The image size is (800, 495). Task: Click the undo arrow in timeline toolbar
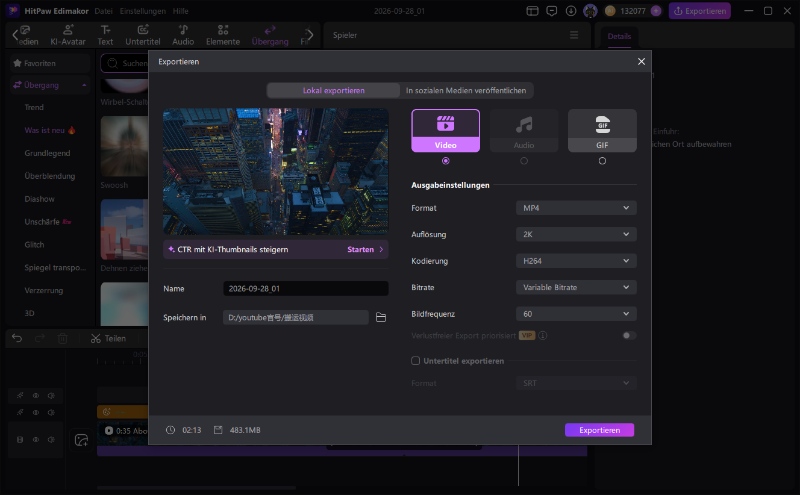[17, 338]
